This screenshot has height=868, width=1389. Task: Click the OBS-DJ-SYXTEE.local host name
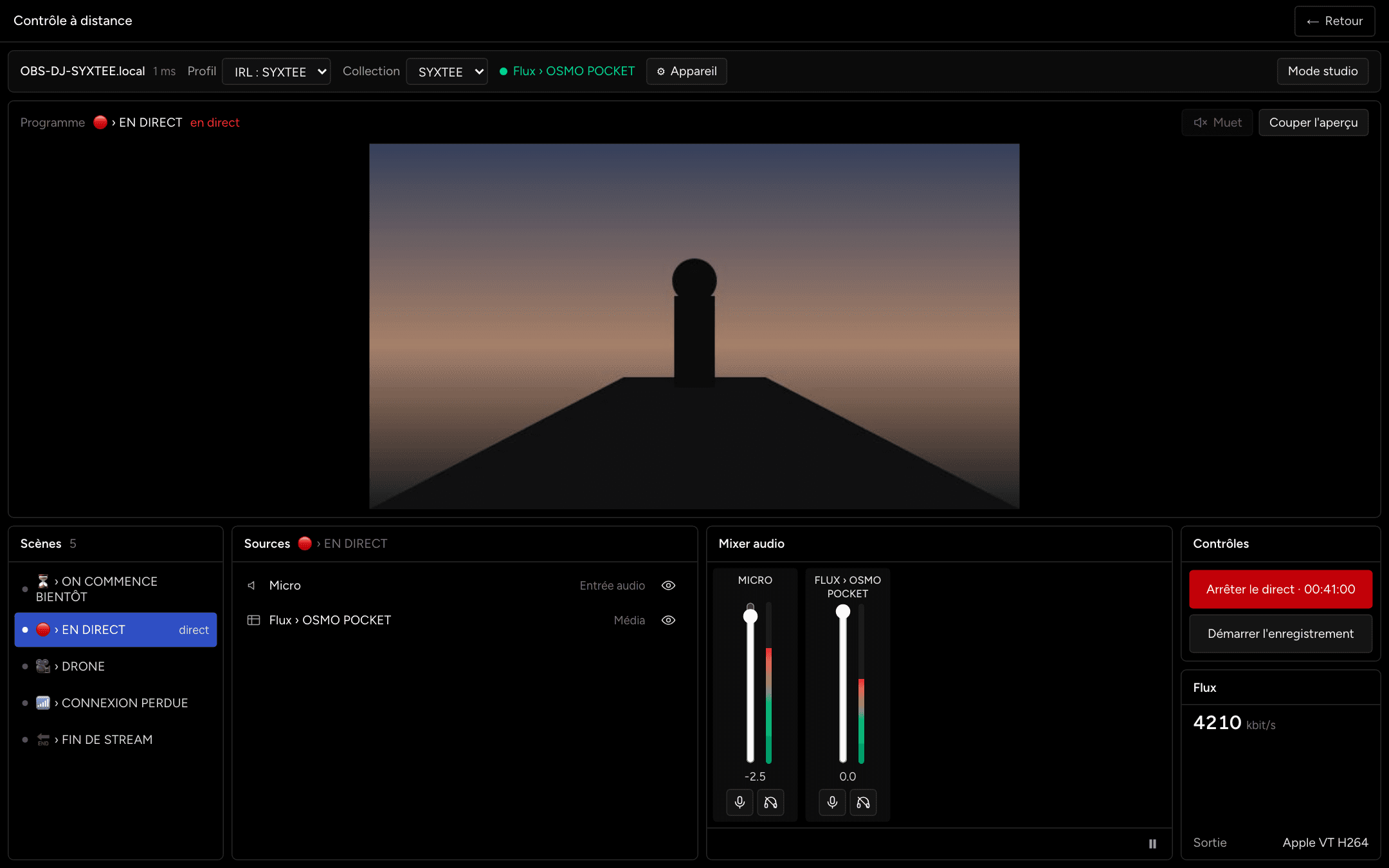(82, 71)
